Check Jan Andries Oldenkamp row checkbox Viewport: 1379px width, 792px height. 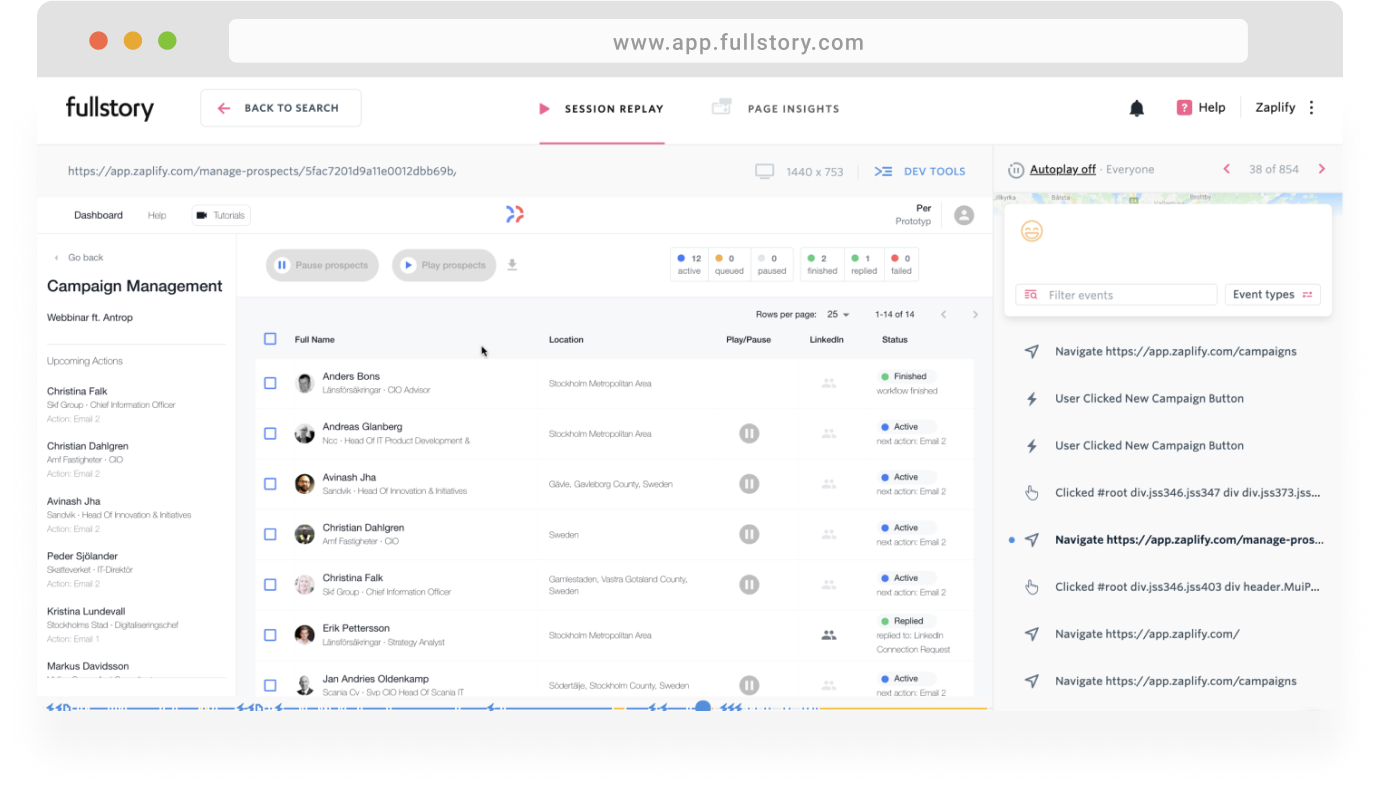tap(270, 685)
